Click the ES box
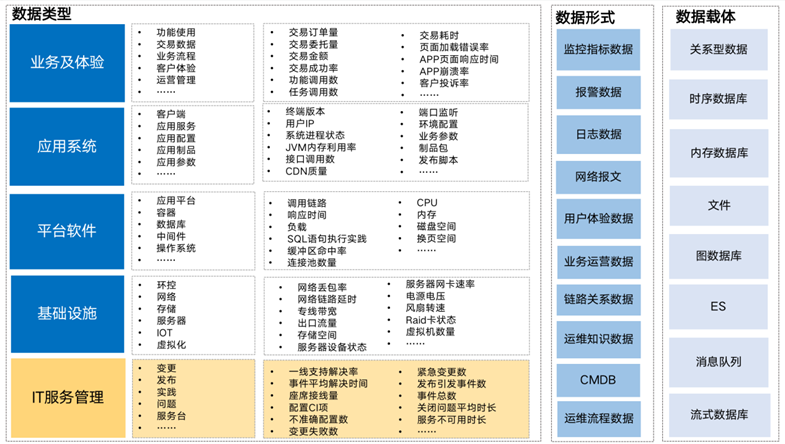 coord(718,307)
